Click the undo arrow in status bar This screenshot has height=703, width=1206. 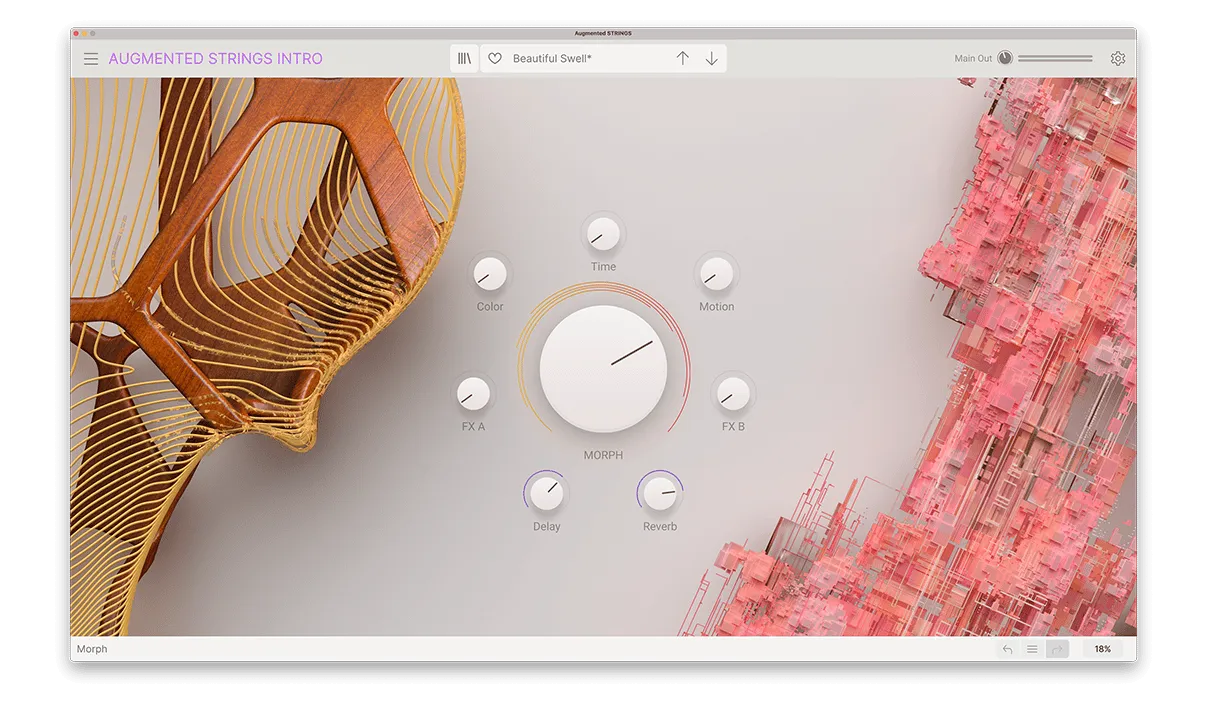click(1008, 649)
